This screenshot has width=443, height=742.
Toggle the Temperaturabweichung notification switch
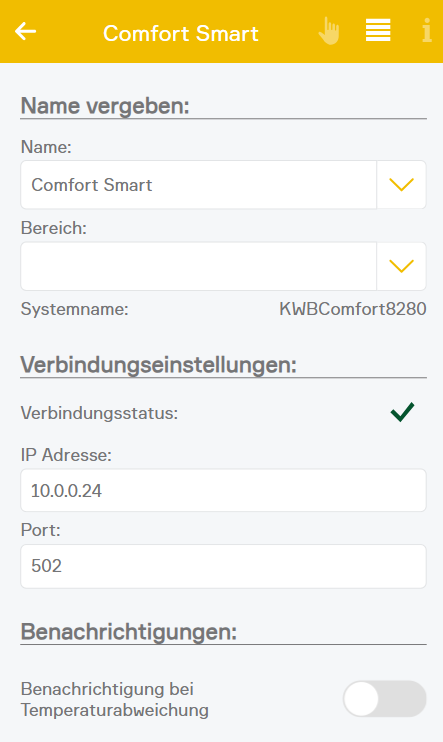(384, 699)
